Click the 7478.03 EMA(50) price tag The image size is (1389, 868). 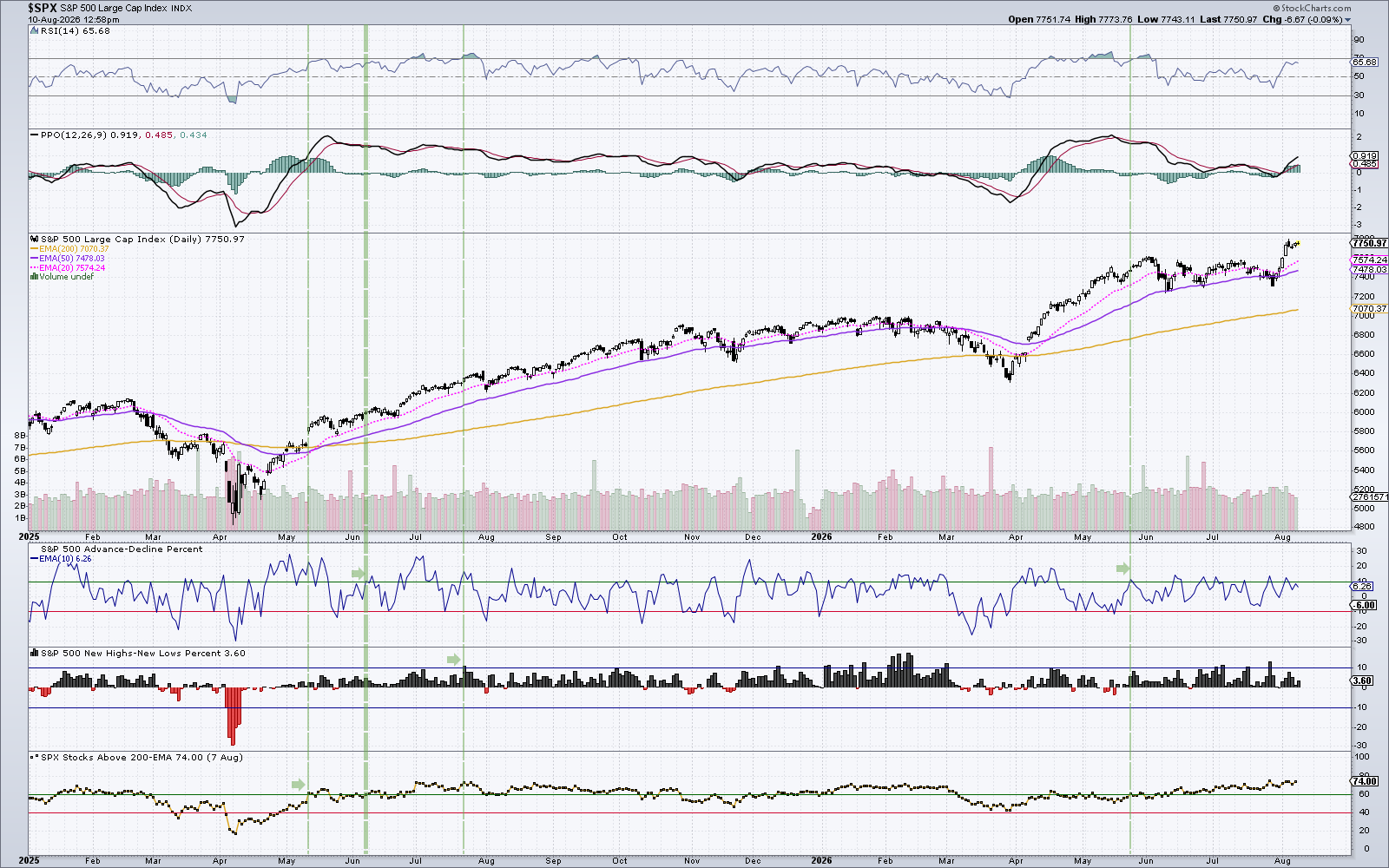tap(1370, 270)
